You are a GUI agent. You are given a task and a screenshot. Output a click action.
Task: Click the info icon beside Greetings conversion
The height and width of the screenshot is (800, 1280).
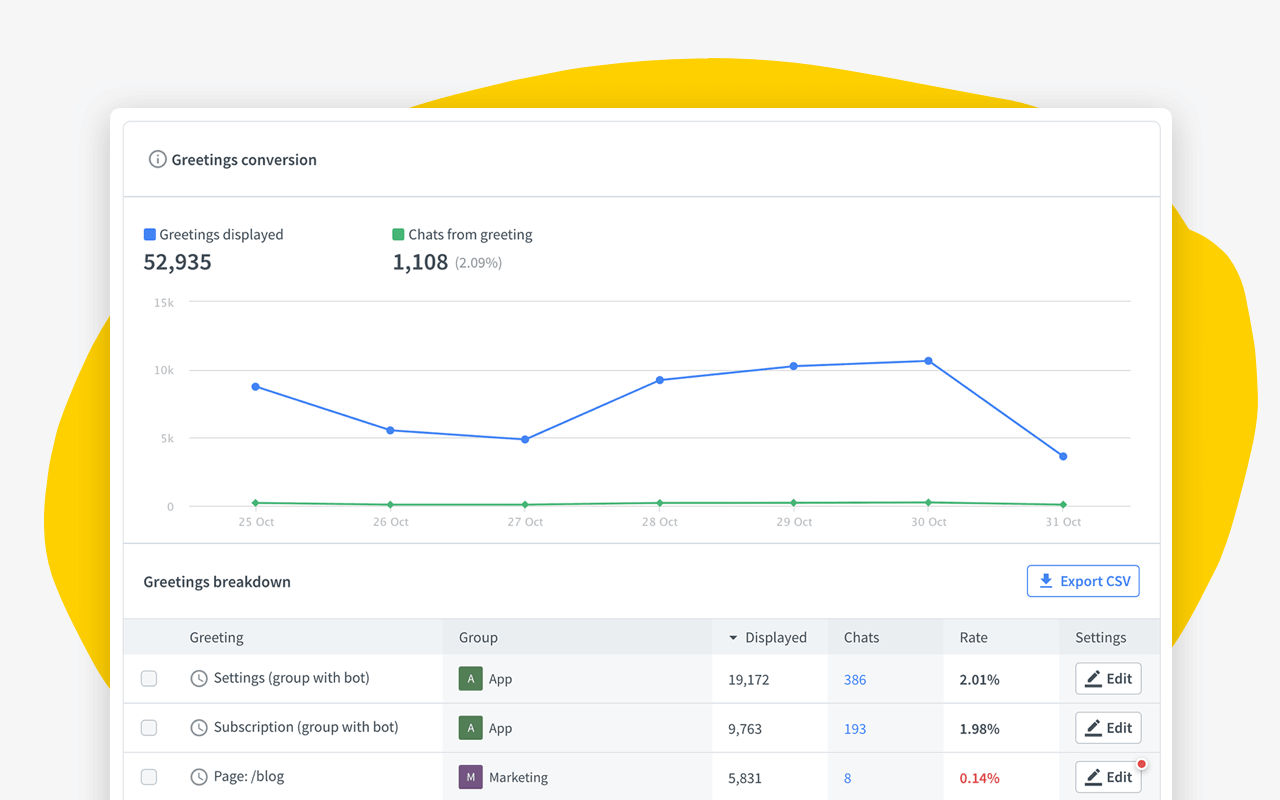click(157, 159)
